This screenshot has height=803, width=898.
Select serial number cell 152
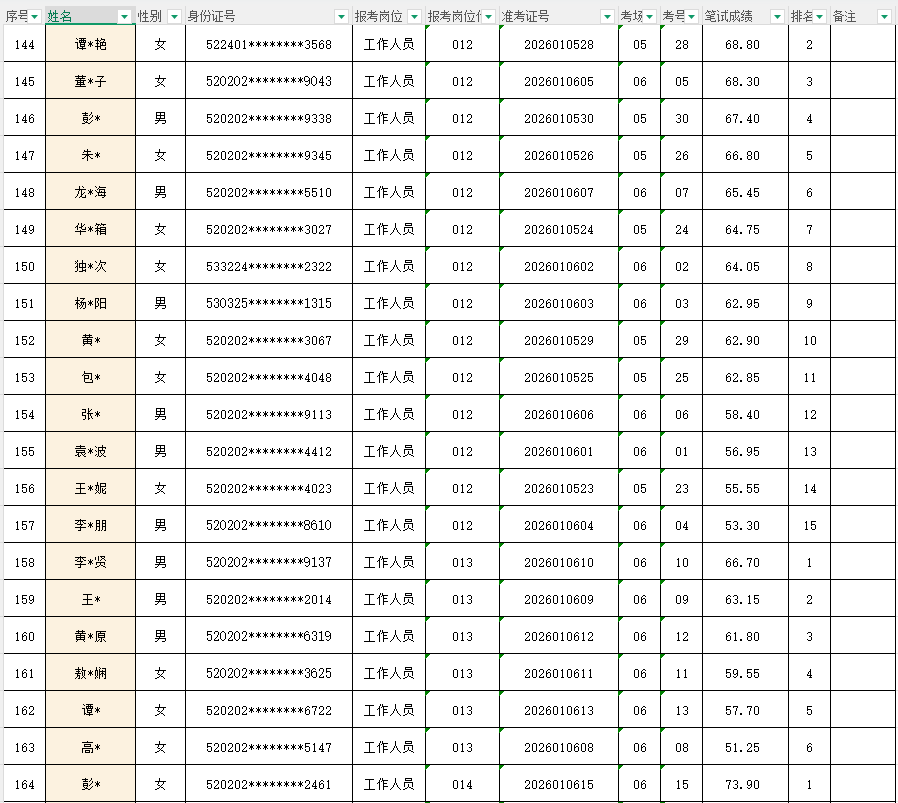point(25,340)
